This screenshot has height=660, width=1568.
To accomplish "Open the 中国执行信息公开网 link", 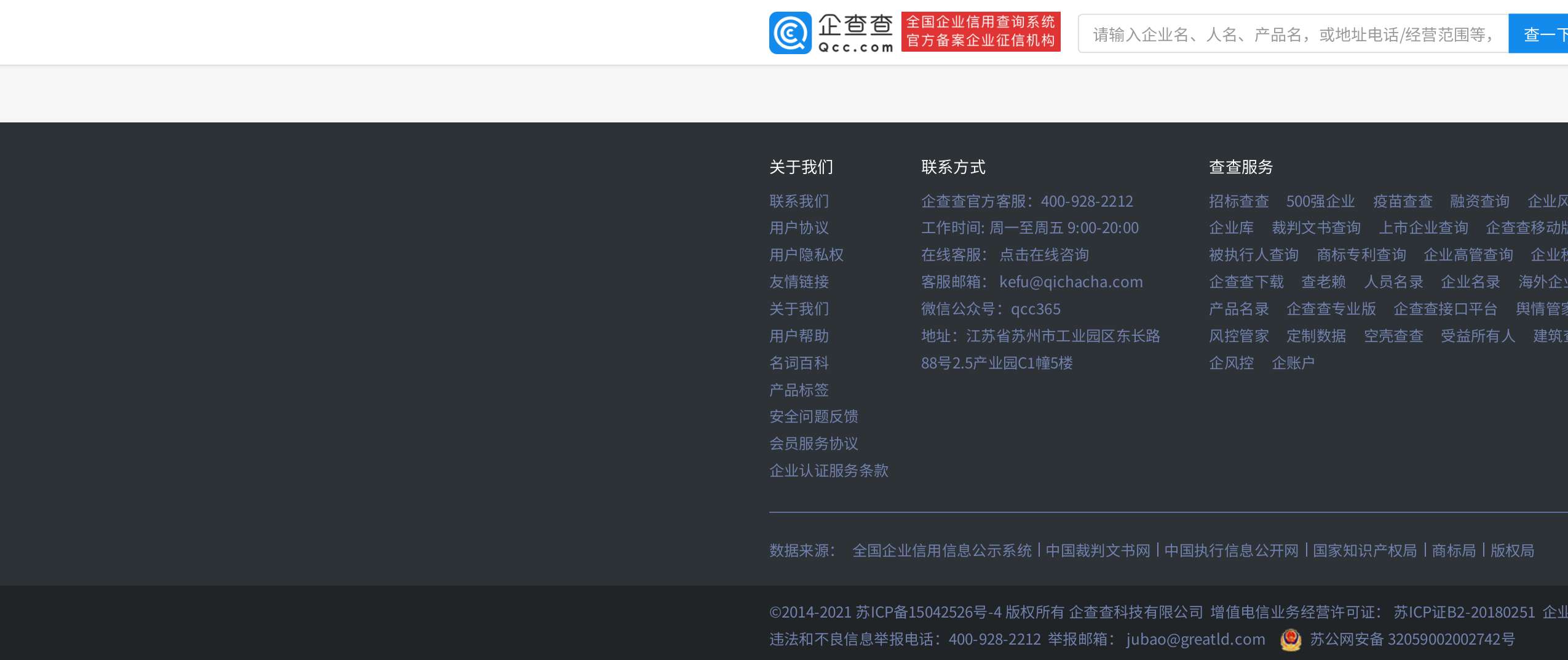I will [1232, 551].
